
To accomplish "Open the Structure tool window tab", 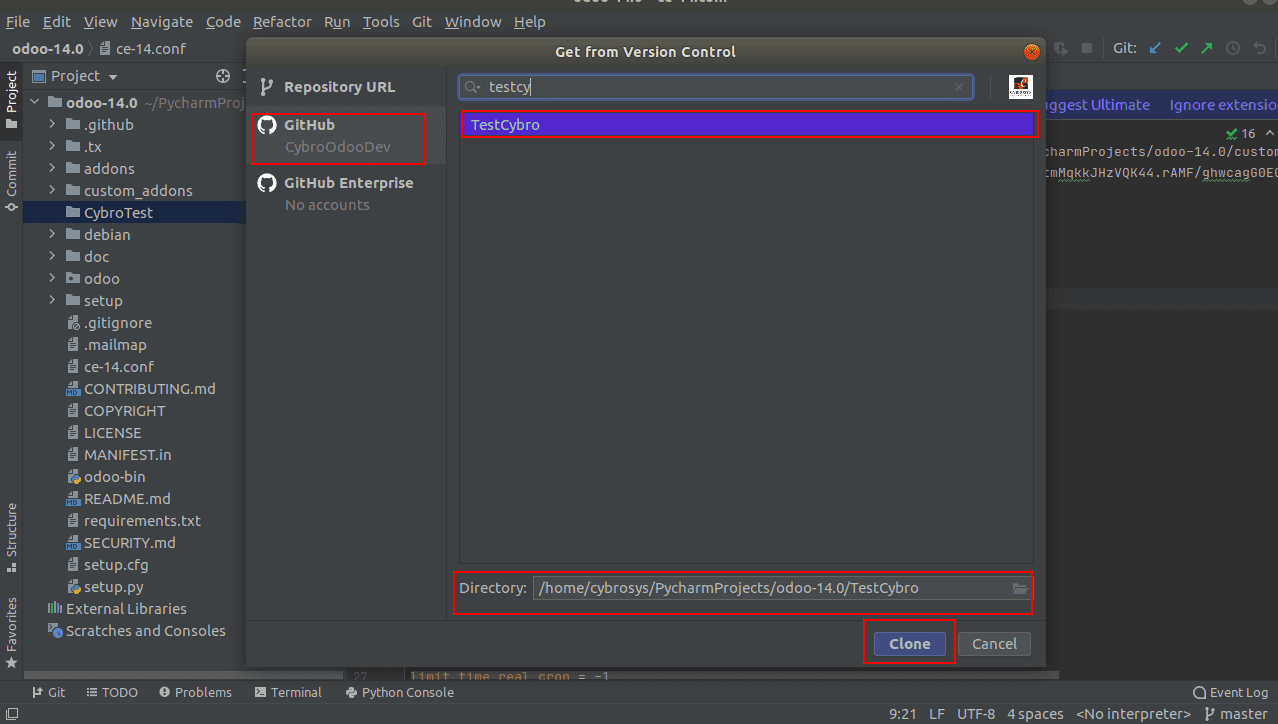I will point(11,537).
